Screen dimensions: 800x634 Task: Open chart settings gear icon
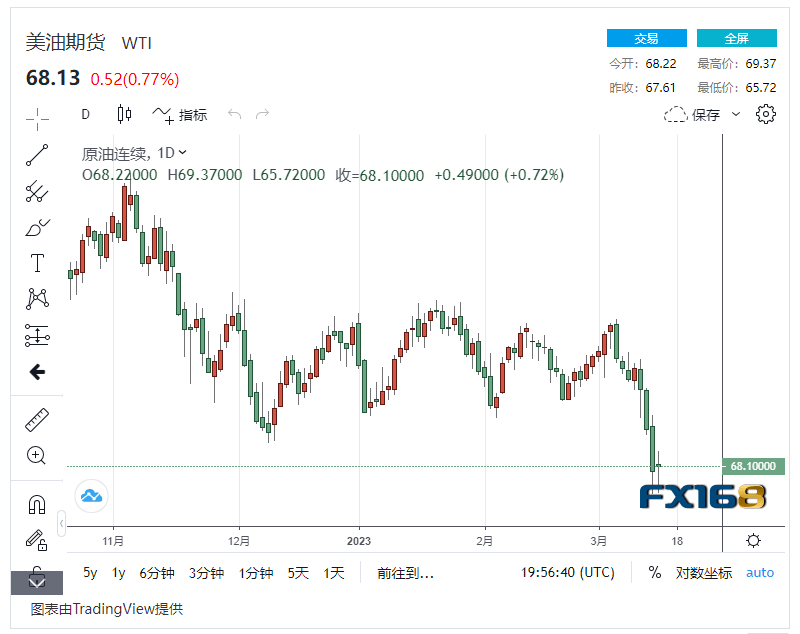click(x=766, y=114)
